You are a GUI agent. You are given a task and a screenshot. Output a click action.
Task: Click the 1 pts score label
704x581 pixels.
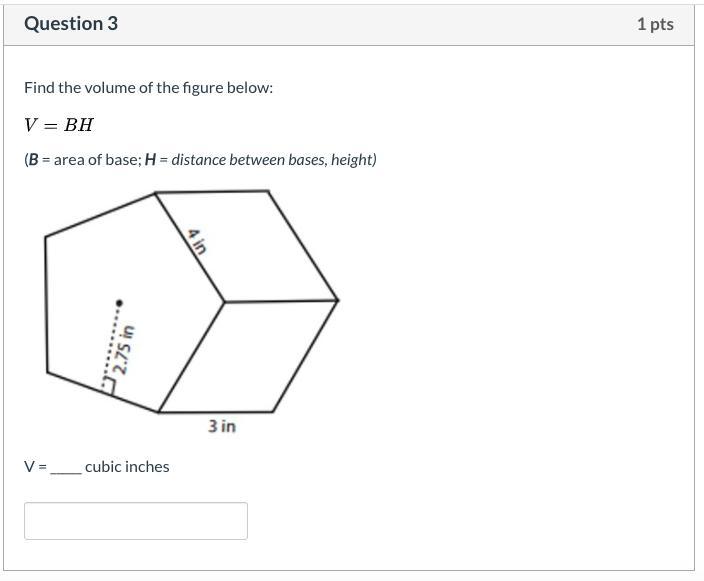654,24
